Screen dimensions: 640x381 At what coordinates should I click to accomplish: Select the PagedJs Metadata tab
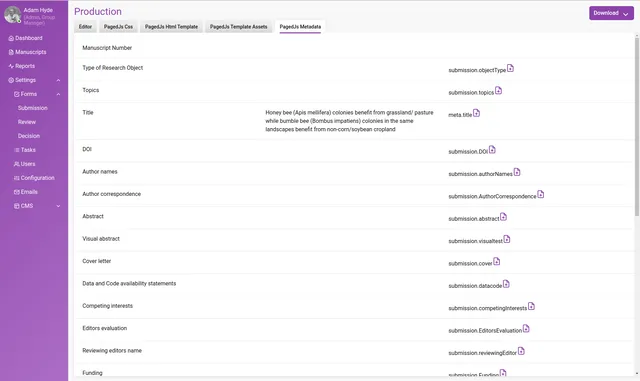(x=300, y=27)
